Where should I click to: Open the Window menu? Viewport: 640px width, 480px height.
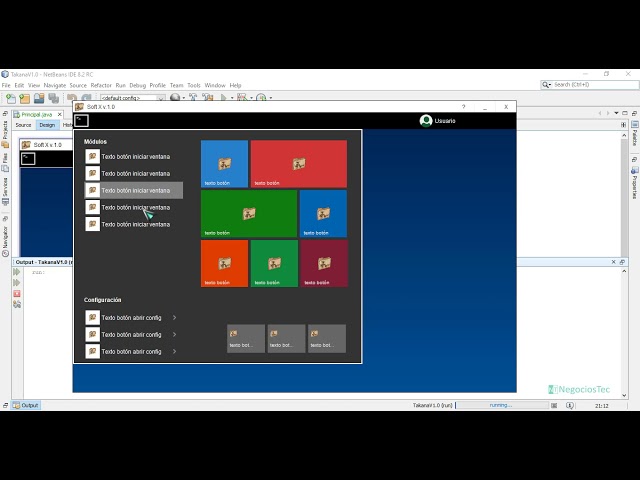(x=215, y=85)
